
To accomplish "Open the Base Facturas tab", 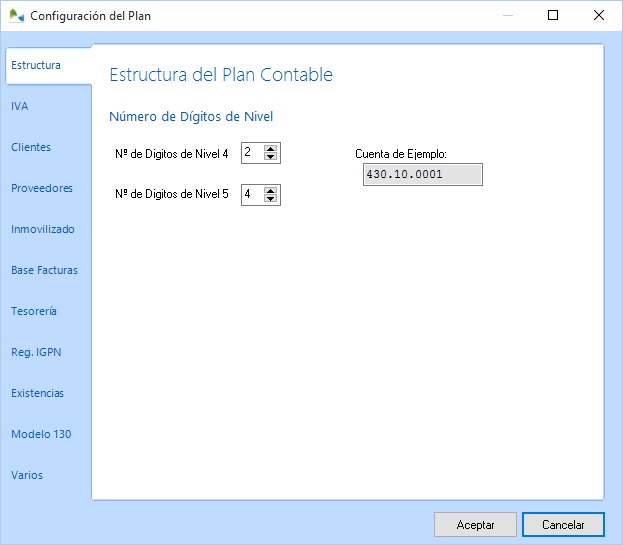I will pyautogui.click(x=44, y=270).
